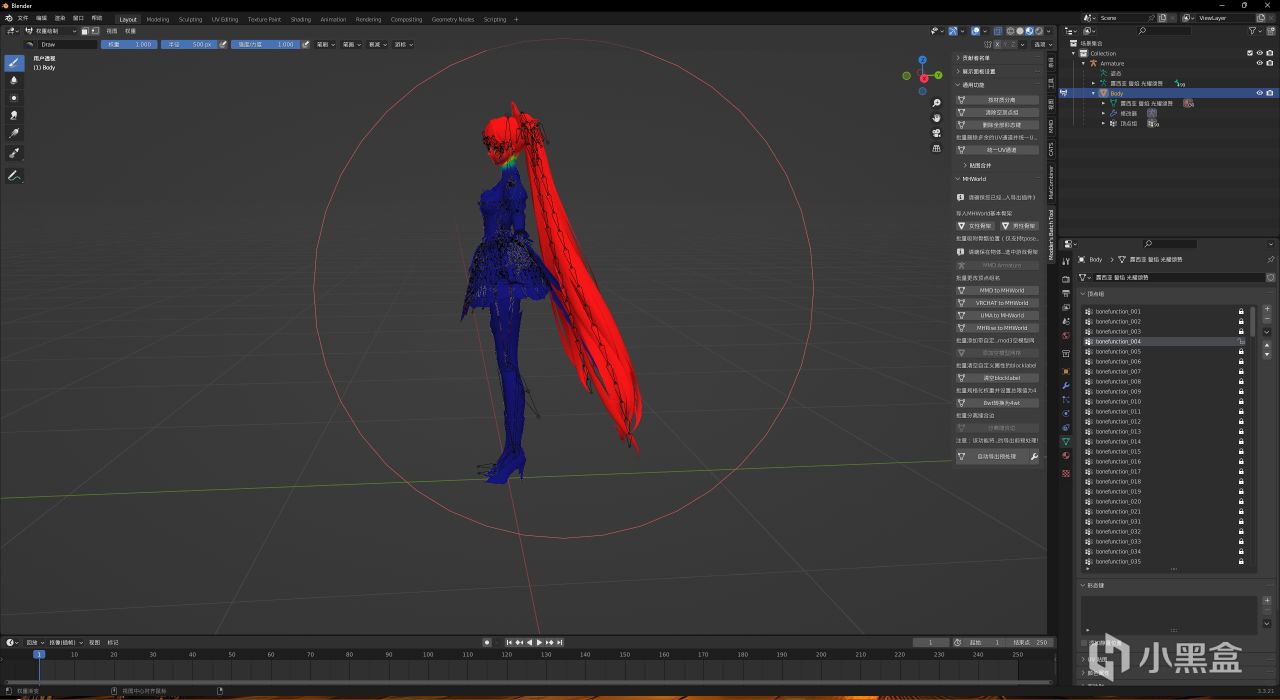Toggle orthographic grid view icon
This screenshot has height=700, width=1280.
(x=936, y=148)
